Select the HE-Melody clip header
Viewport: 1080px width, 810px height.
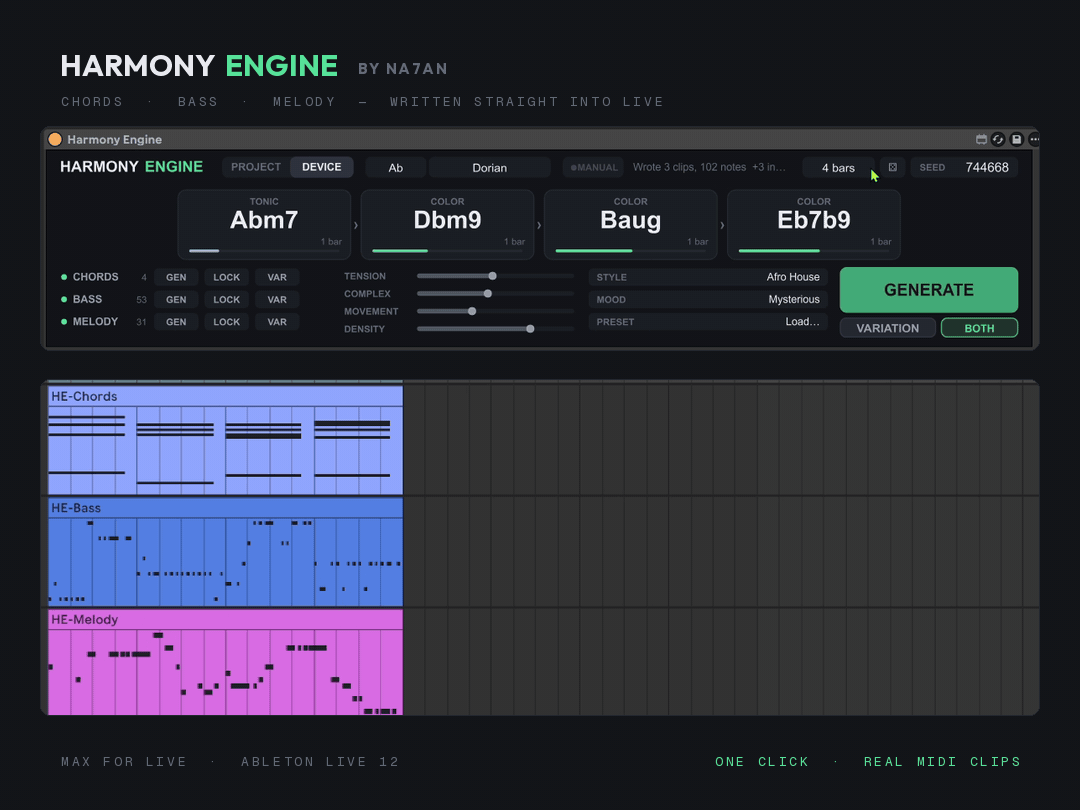pyautogui.click(x=225, y=619)
